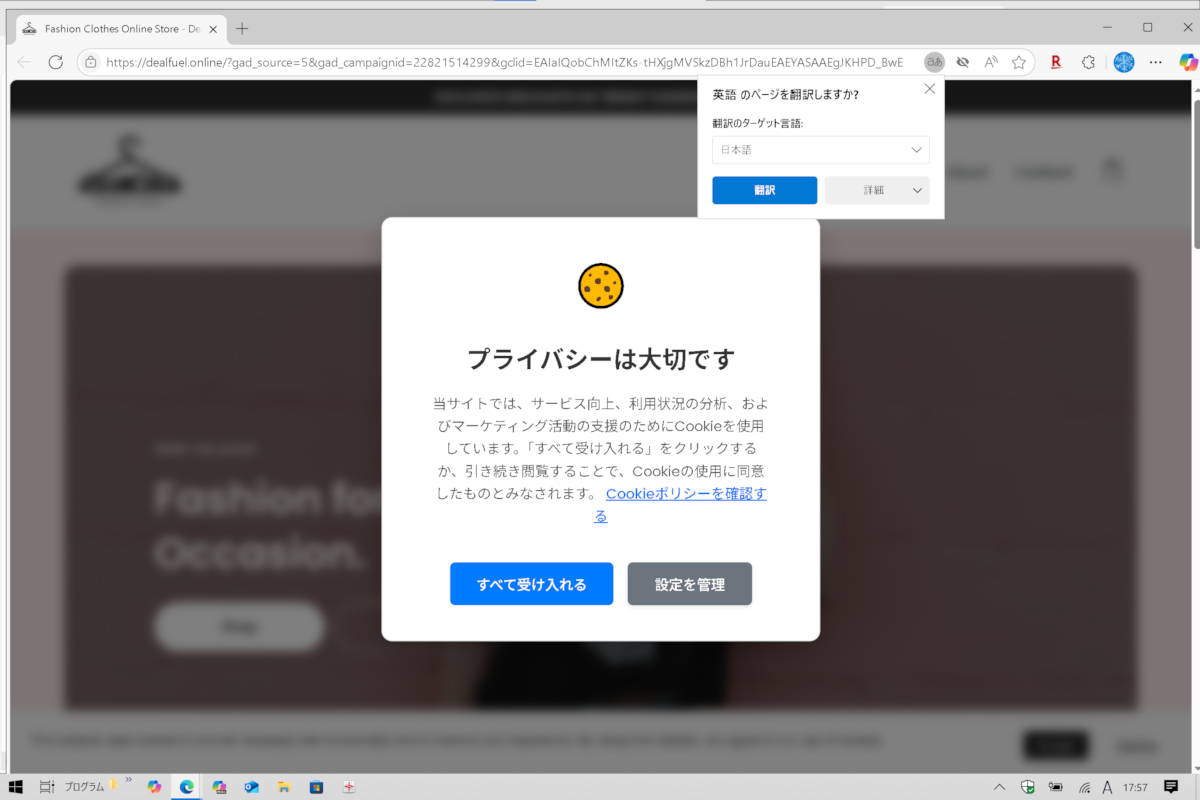Open Microsoft 365 Copilot taskbar icon
1200x800 pixels.
[x=219, y=787]
